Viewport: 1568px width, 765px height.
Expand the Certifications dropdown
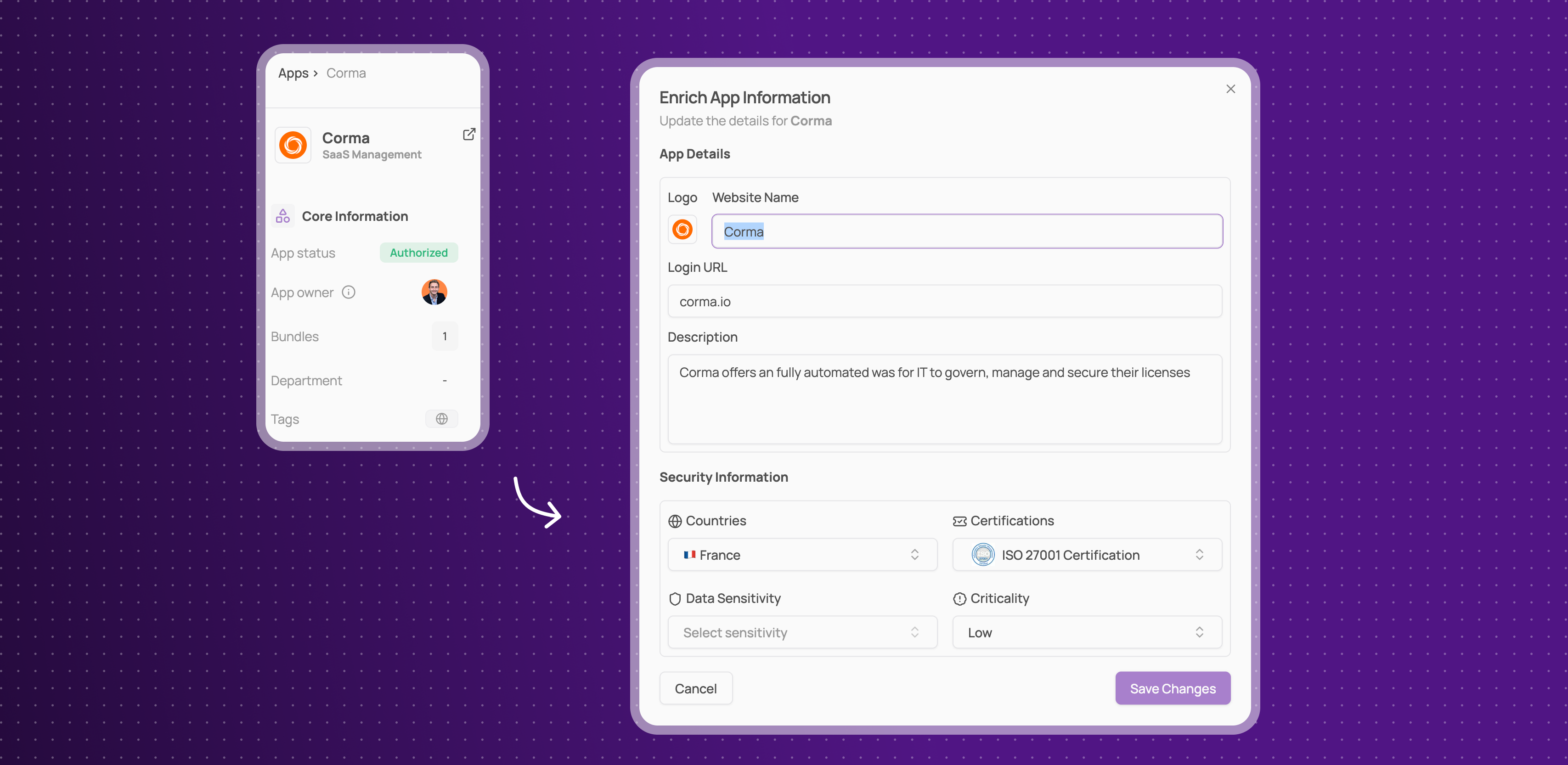pyautogui.click(x=1087, y=554)
